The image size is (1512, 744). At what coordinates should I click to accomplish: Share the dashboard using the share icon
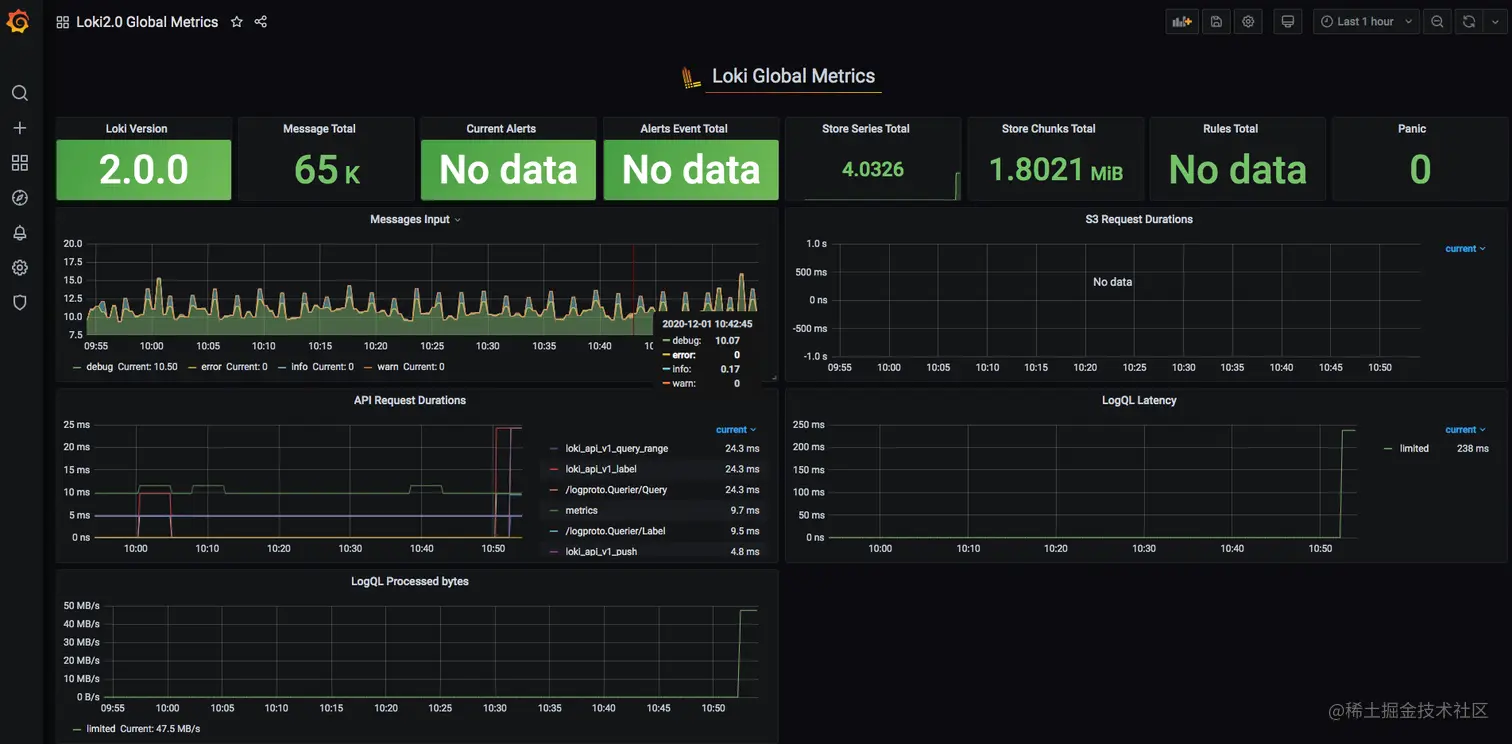[x=261, y=22]
